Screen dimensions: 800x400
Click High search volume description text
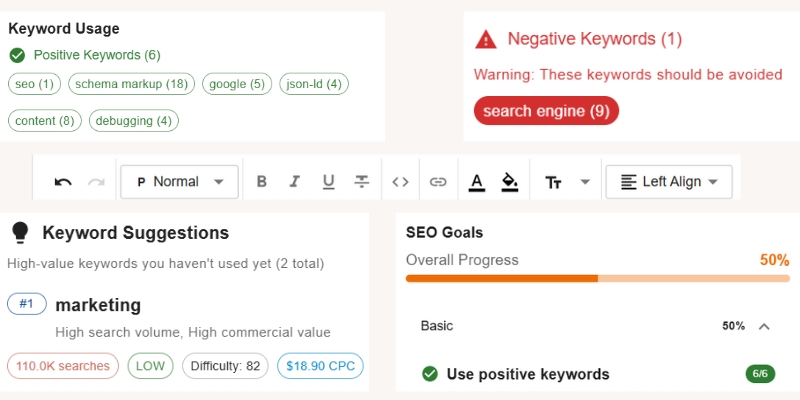pos(193,333)
